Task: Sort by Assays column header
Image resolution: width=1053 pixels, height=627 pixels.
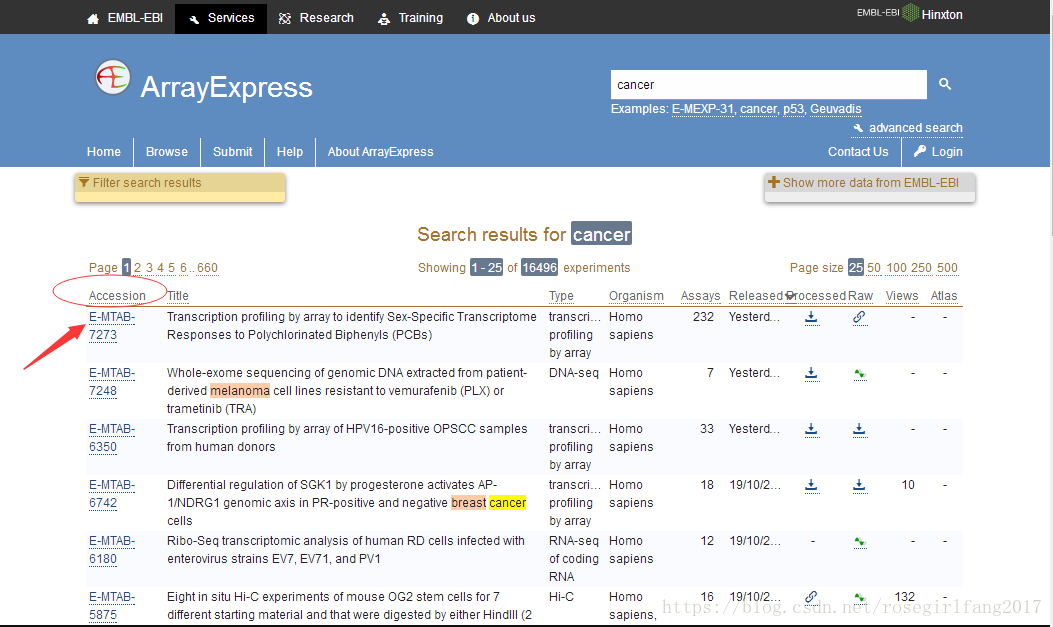Action: coord(700,295)
